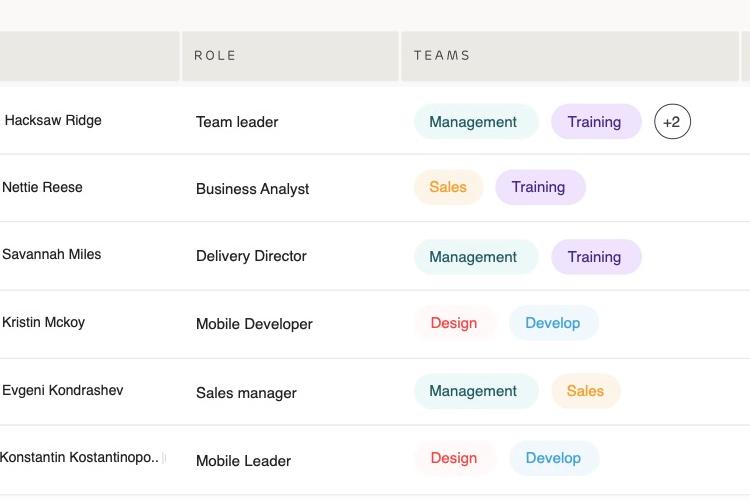Click Develop tag for Kristin Mckoy
This screenshot has height=500, width=750.
pos(553,323)
